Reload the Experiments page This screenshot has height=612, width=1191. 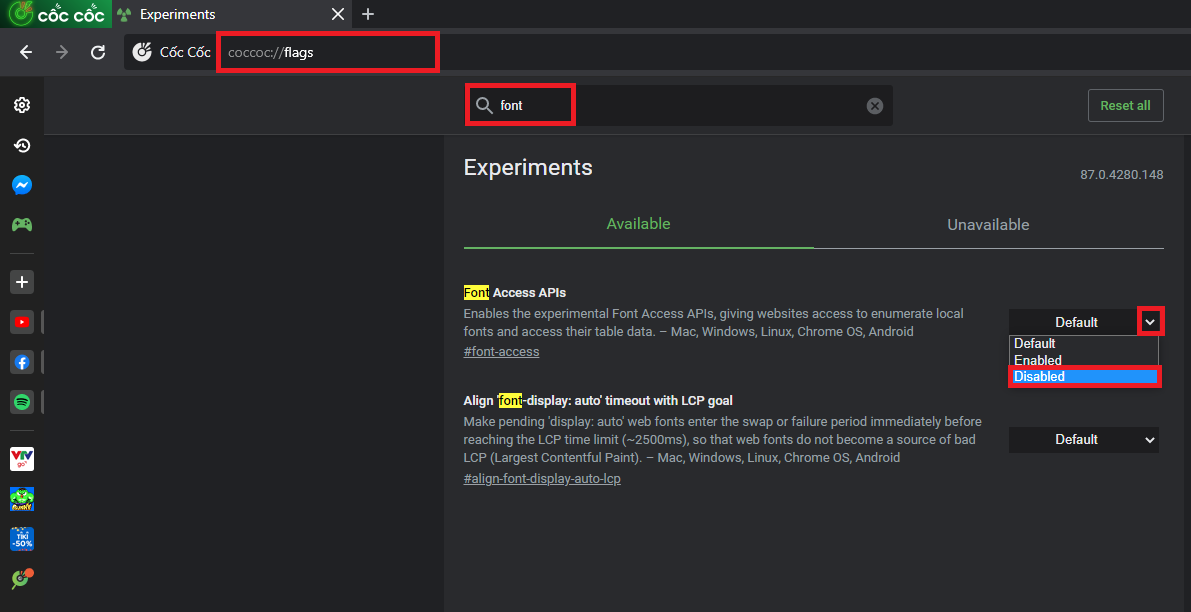pos(98,52)
